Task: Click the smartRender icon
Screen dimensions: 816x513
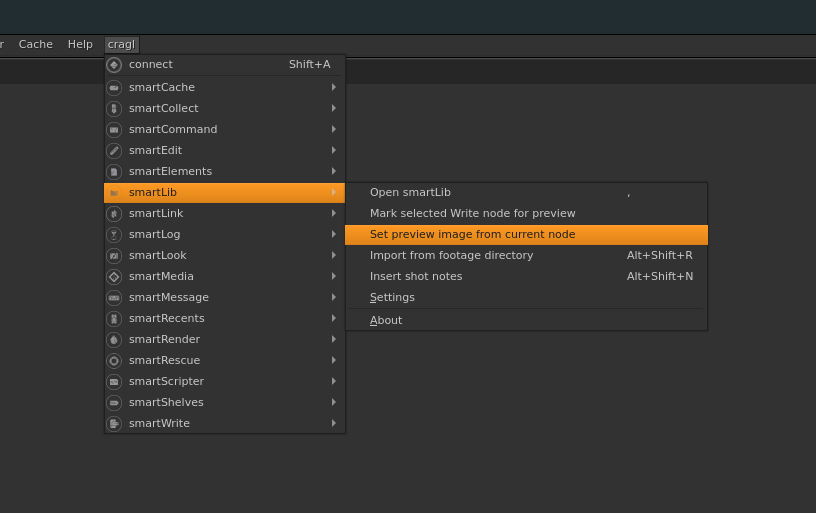Action: click(x=114, y=340)
